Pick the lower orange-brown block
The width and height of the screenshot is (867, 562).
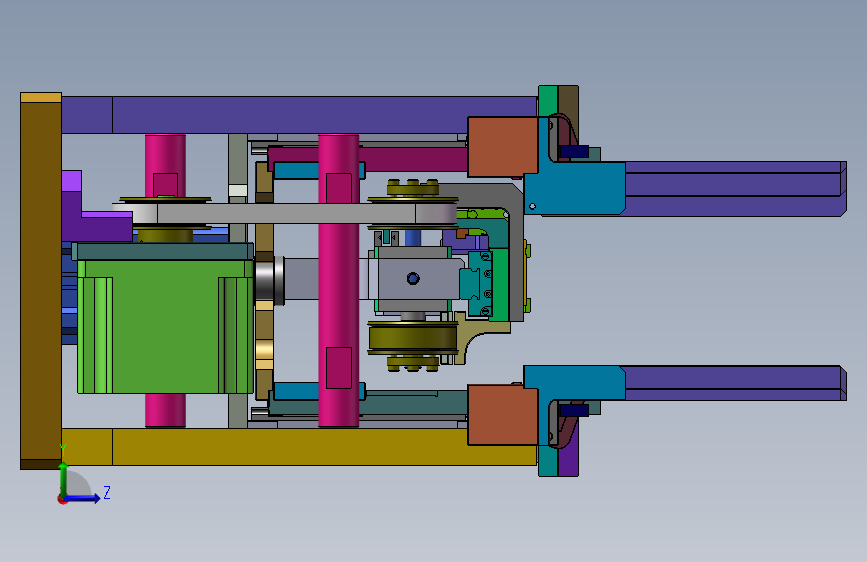[x=503, y=415]
